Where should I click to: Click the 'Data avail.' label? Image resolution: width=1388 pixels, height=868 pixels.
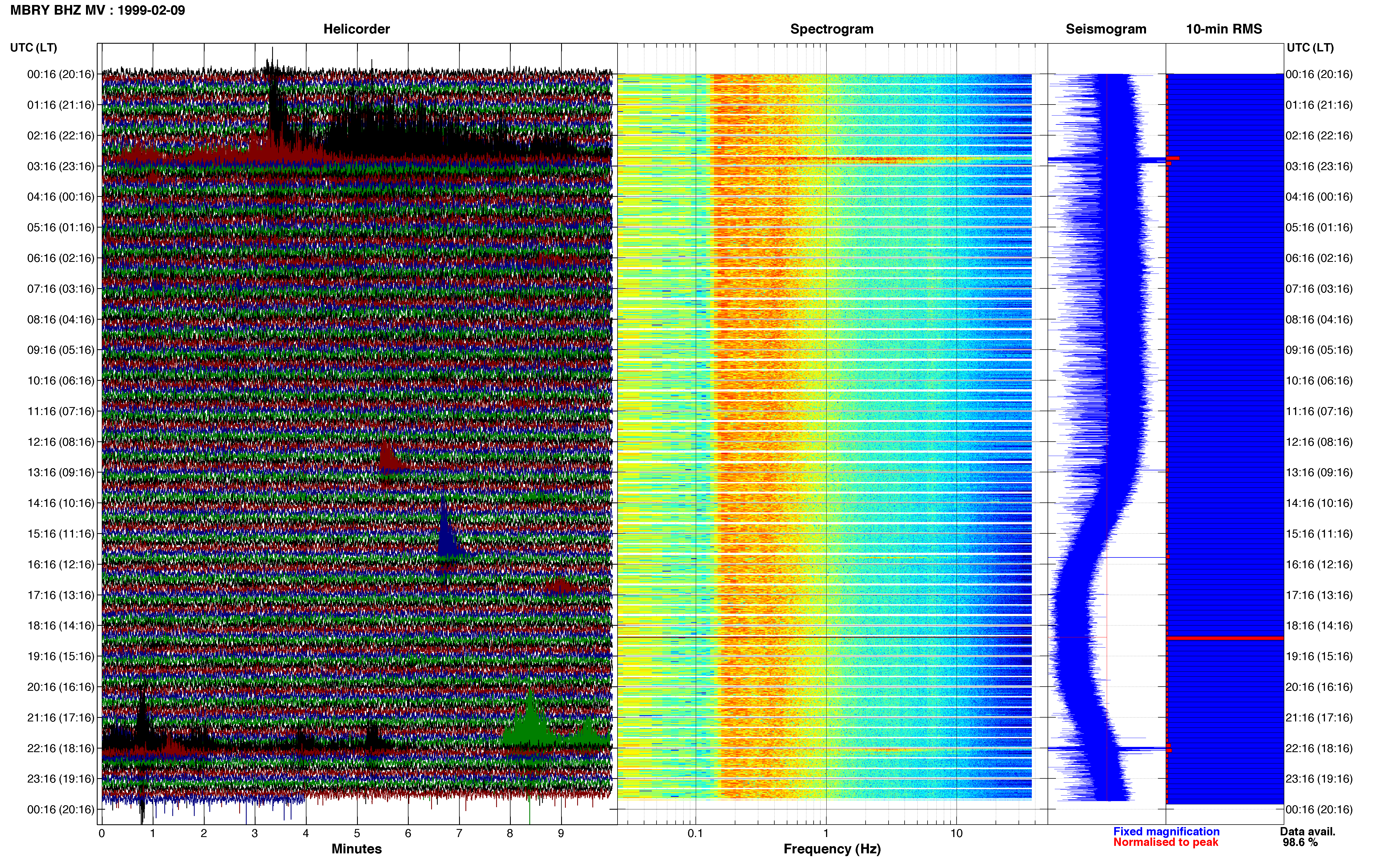click(x=1308, y=831)
